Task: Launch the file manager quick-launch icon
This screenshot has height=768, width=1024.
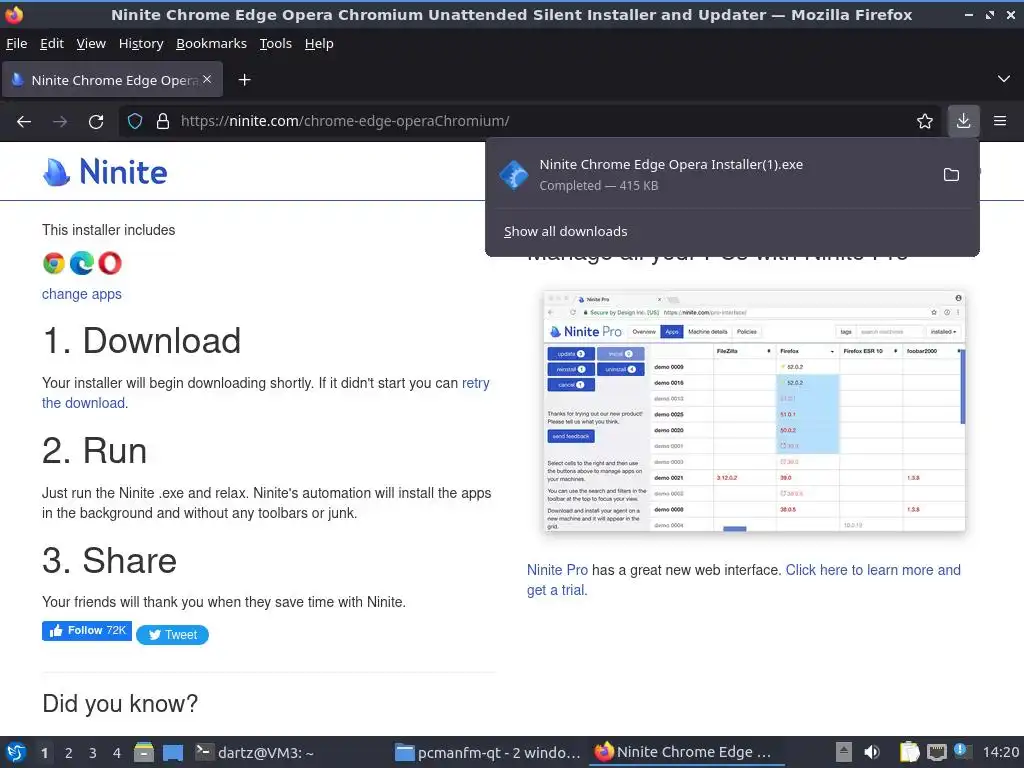Action: point(144,752)
